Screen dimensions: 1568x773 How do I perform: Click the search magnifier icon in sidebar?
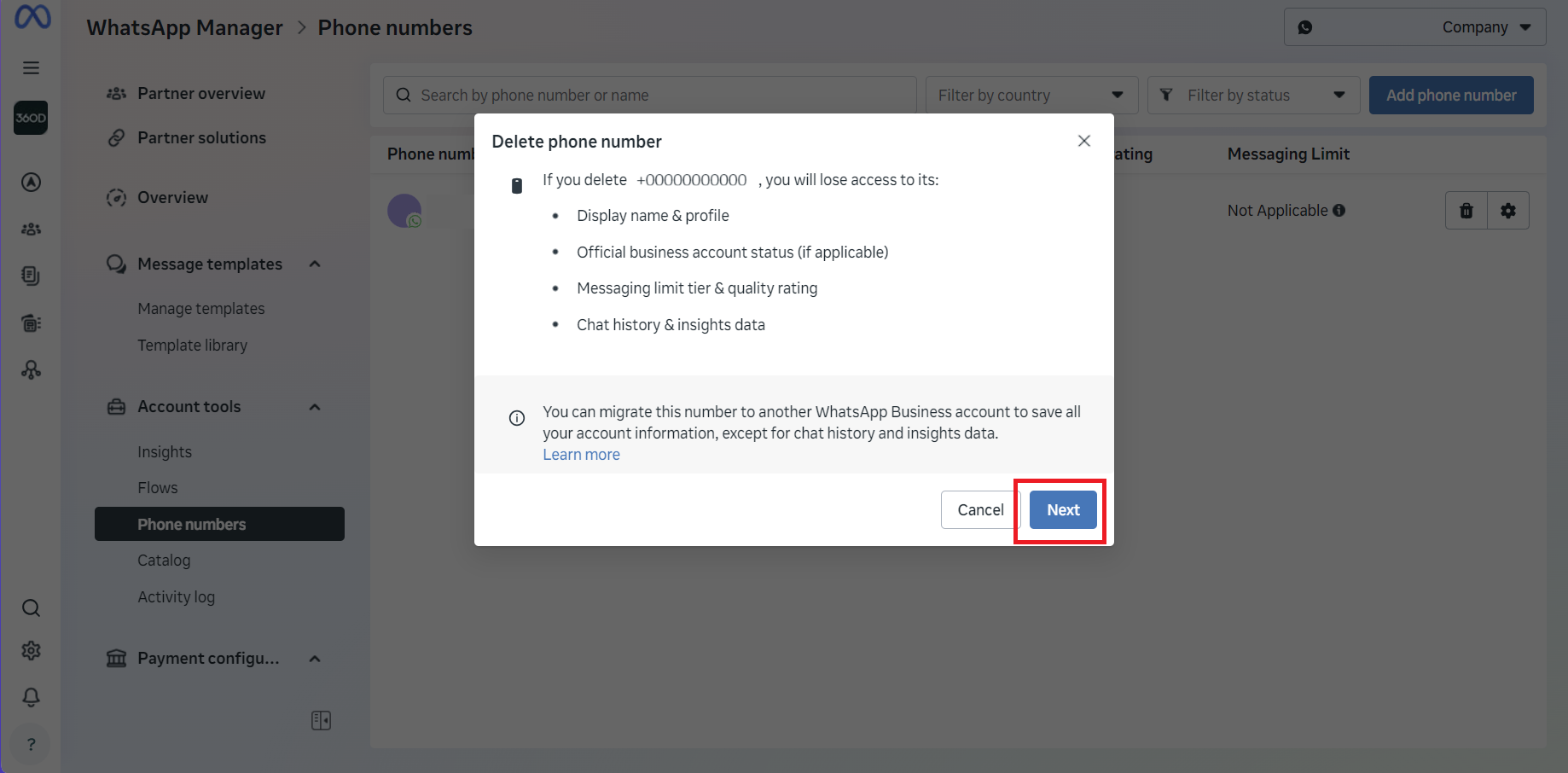(31, 608)
